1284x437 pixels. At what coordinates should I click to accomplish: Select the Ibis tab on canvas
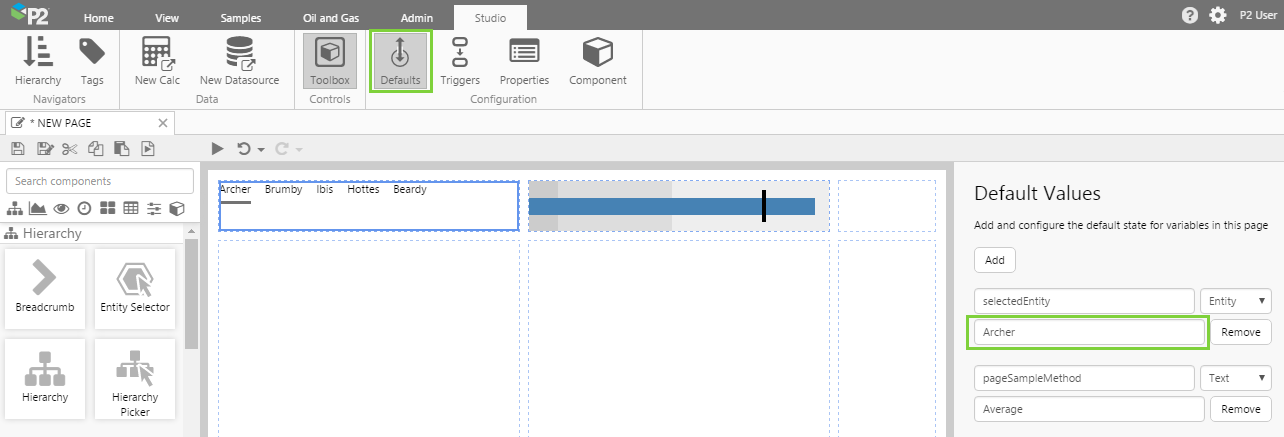(325, 189)
